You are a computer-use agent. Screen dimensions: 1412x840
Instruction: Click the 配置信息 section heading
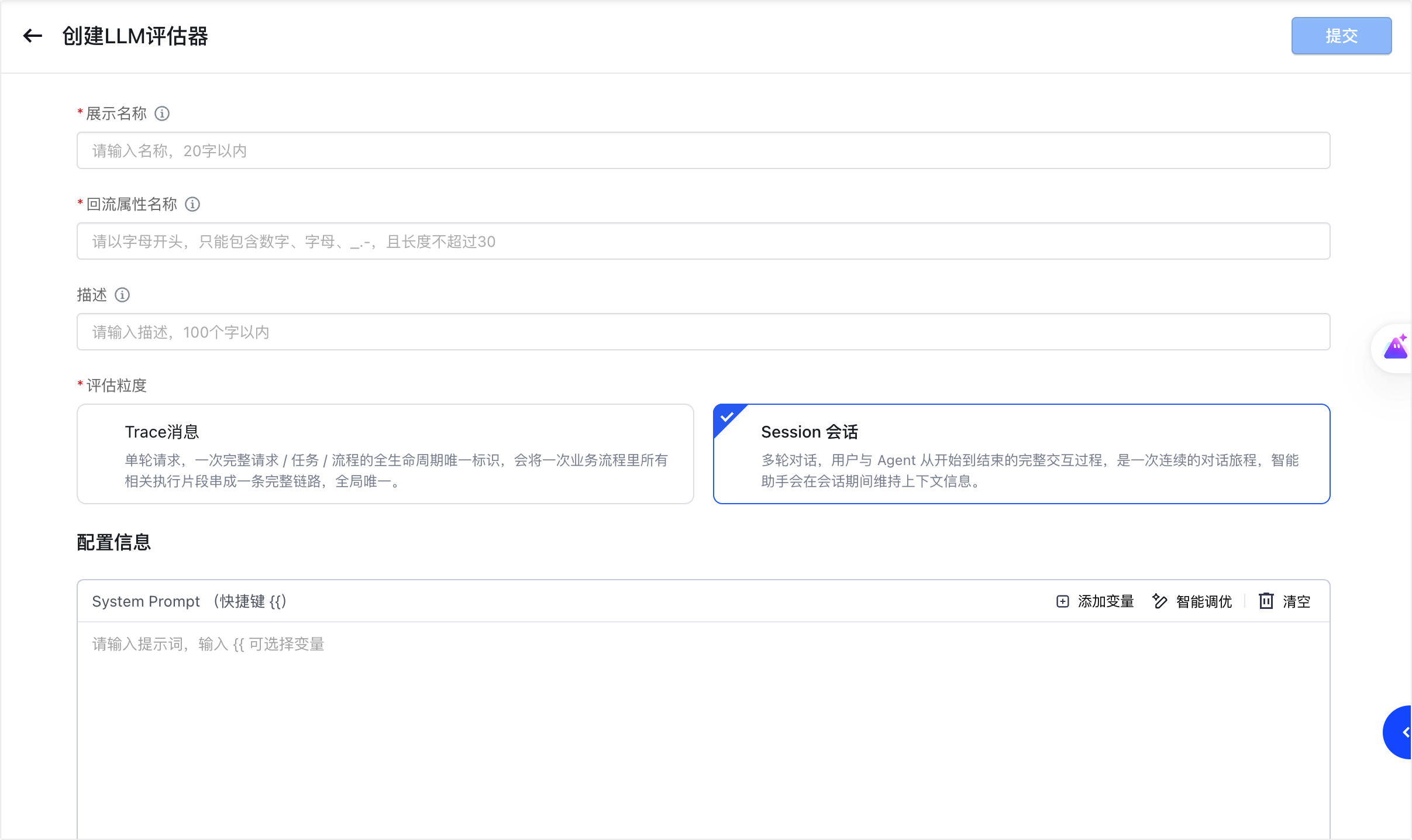(x=114, y=542)
